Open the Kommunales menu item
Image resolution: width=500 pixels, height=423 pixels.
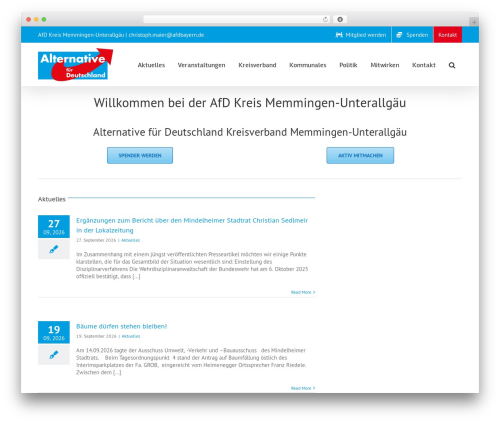point(308,65)
